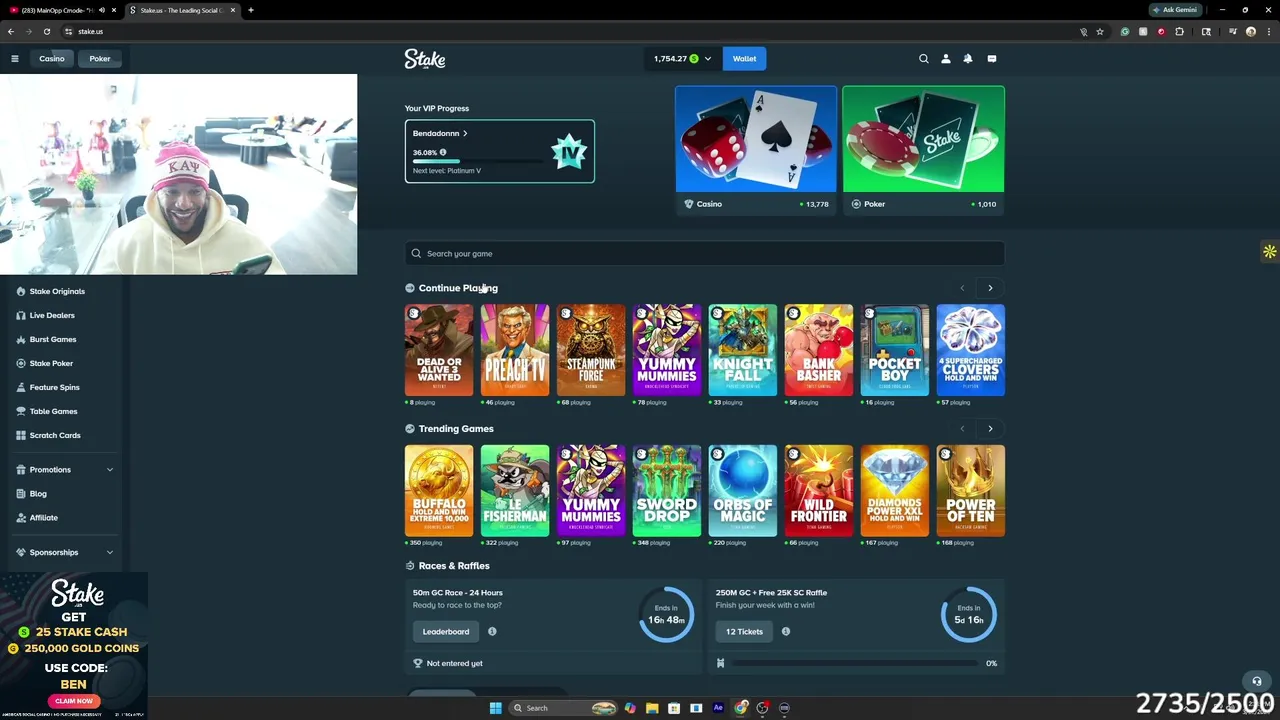Click the live support headset icon
The image size is (1280, 720).
(x=1257, y=681)
